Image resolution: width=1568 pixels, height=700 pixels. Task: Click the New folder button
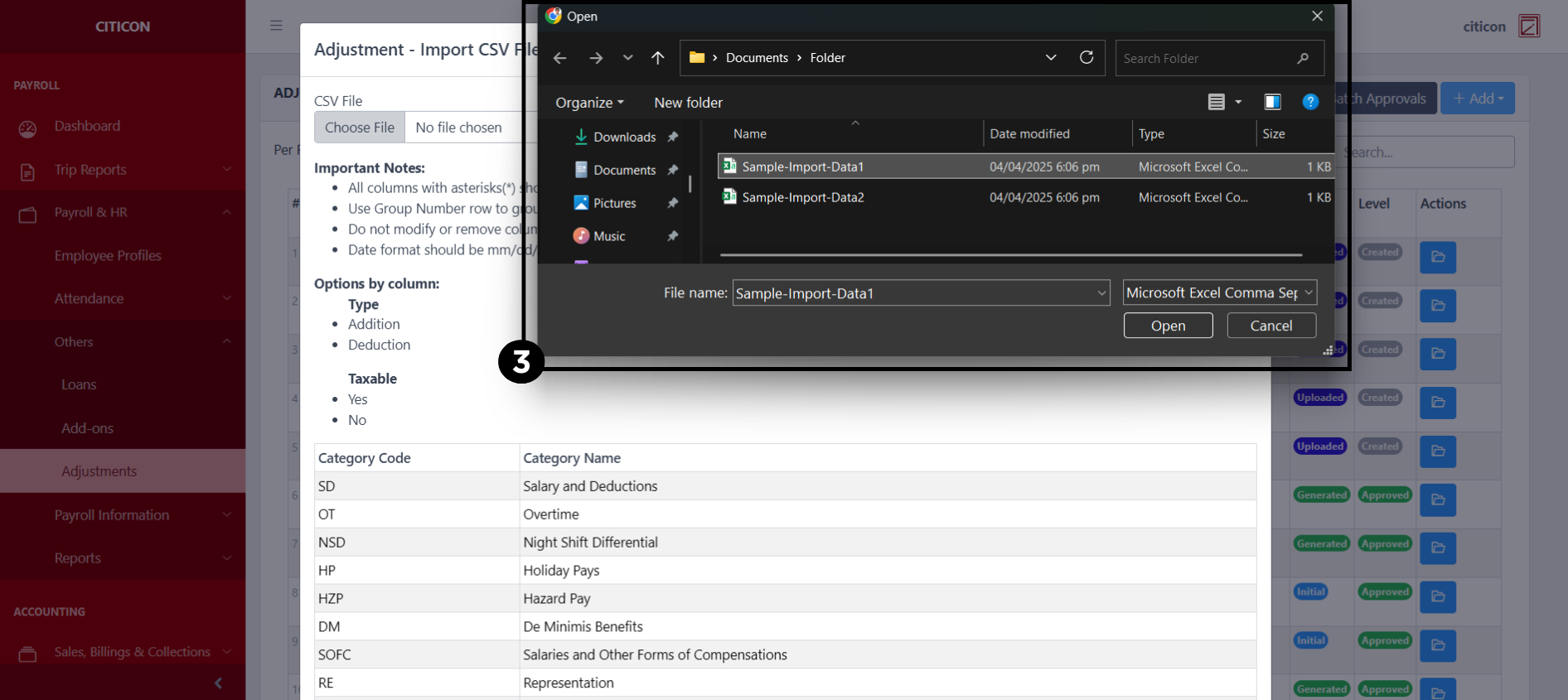[x=688, y=103]
